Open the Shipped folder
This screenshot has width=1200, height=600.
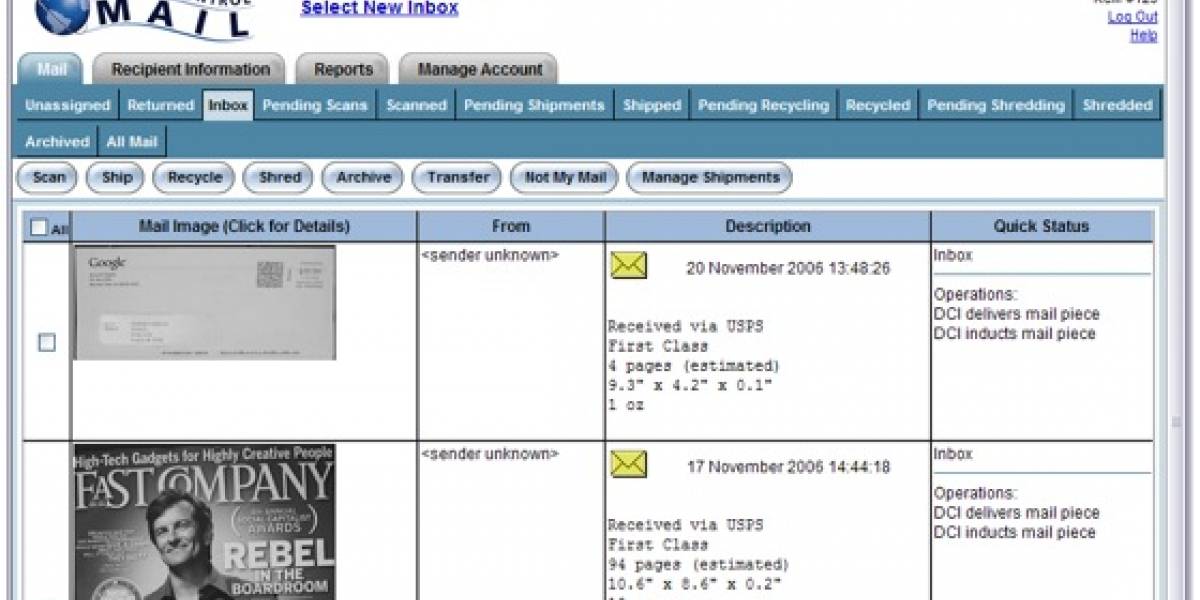652,105
